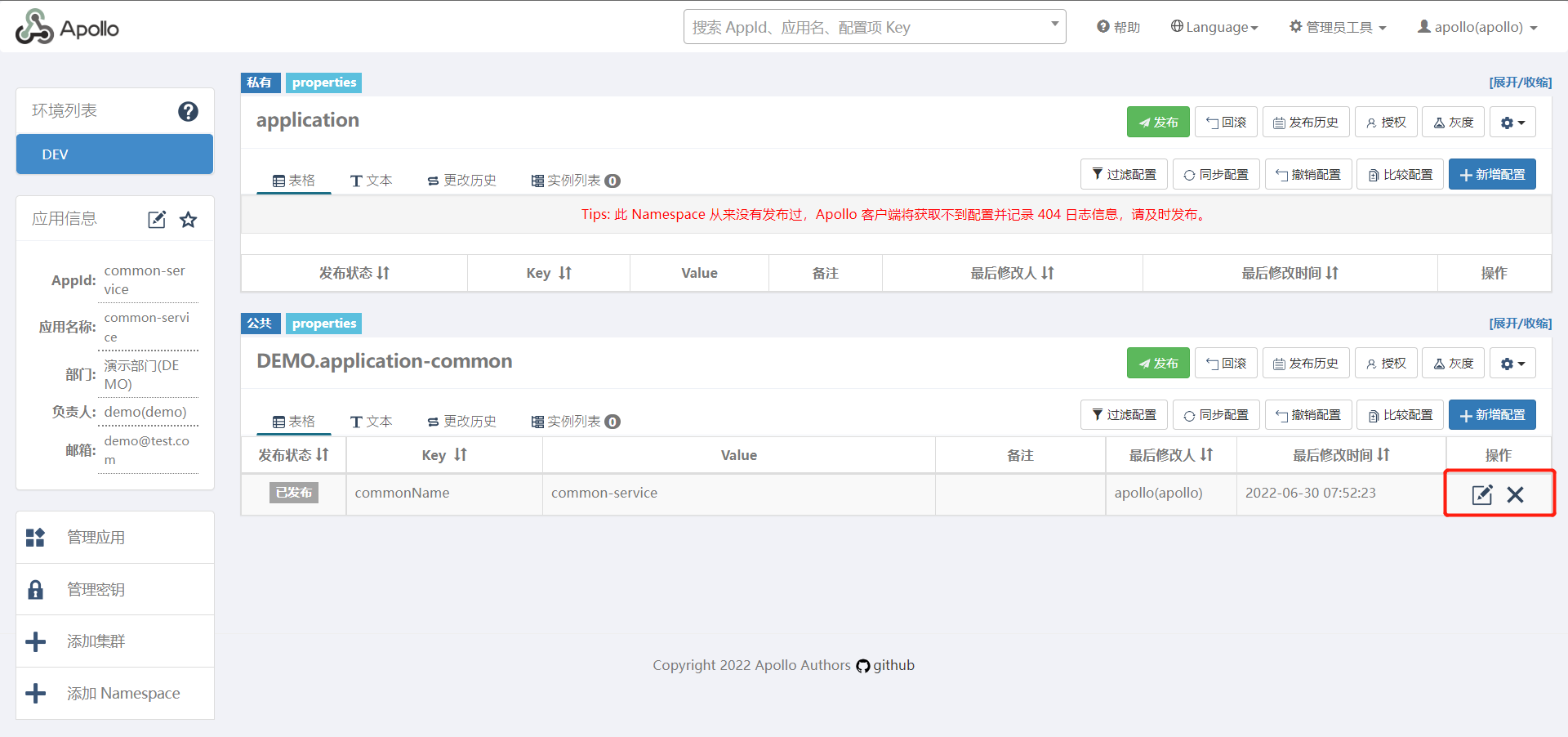1568x737 pixels.
Task: Open 更改历史 tab in DEMO.application-common
Action: coord(462,422)
